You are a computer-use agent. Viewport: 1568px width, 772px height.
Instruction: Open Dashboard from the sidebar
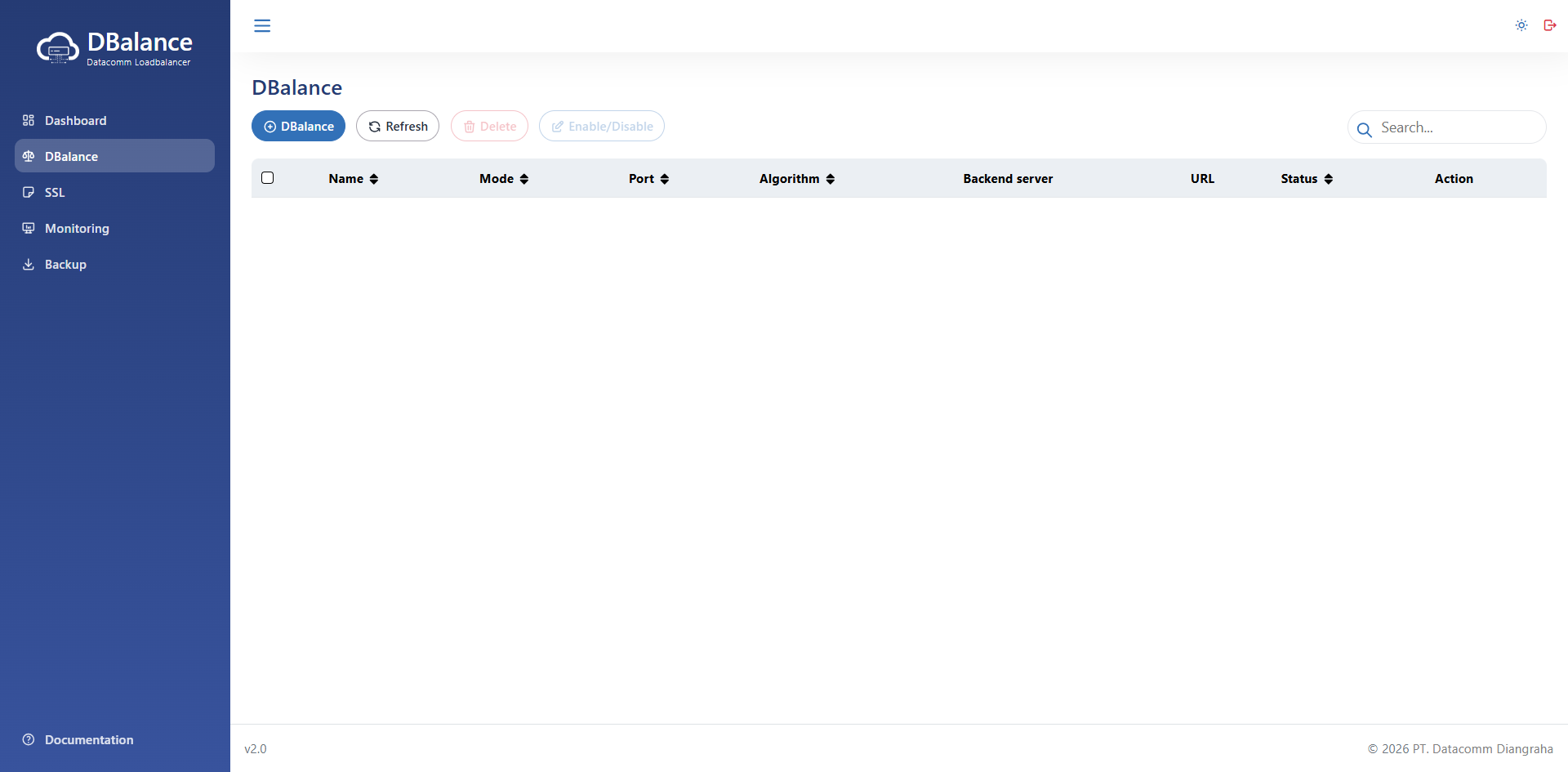[x=75, y=121]
